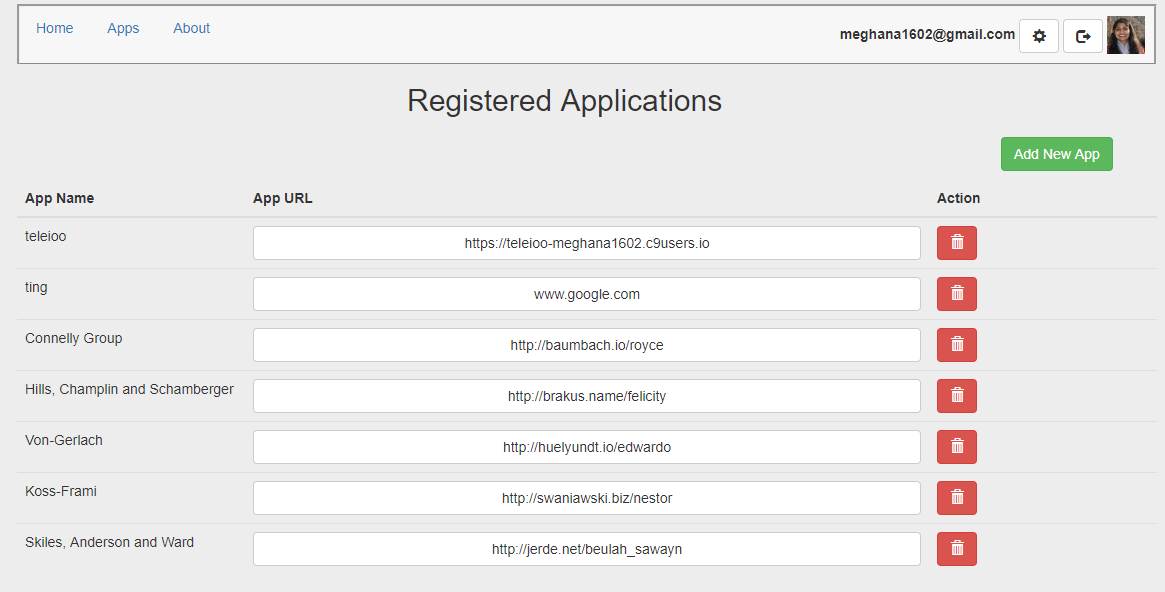Screen dimensions: 1165x592
Task: Open the Home nav link
Action: (x=55, y=28)
